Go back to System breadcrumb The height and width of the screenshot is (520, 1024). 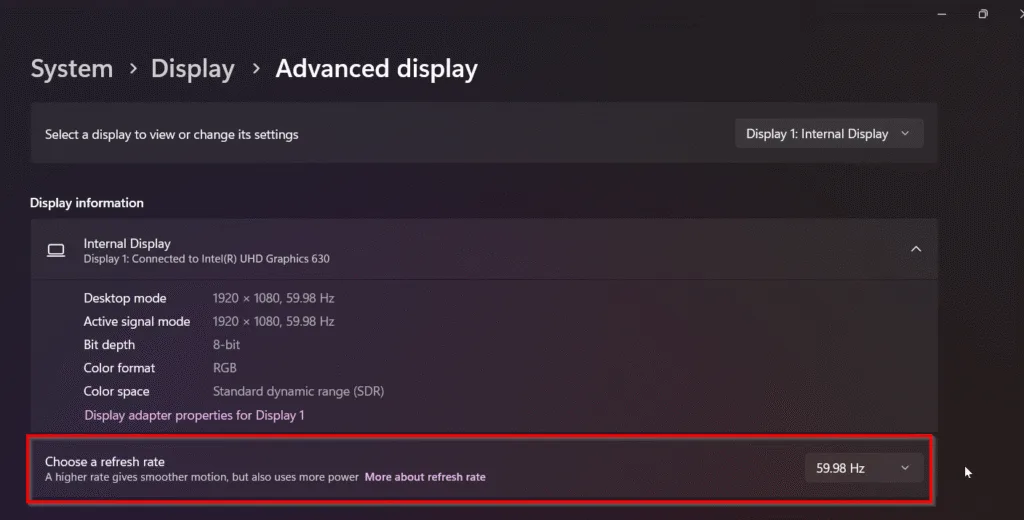pyautogui.click(x=71, y=69)
